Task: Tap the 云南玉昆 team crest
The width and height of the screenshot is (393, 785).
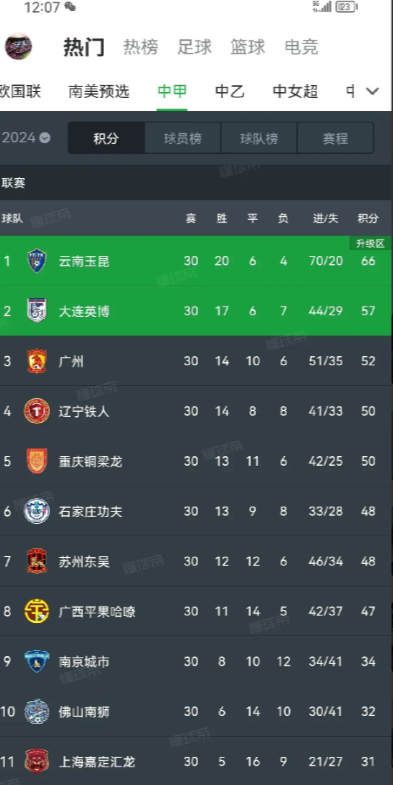Action: (x=37, y=261)
